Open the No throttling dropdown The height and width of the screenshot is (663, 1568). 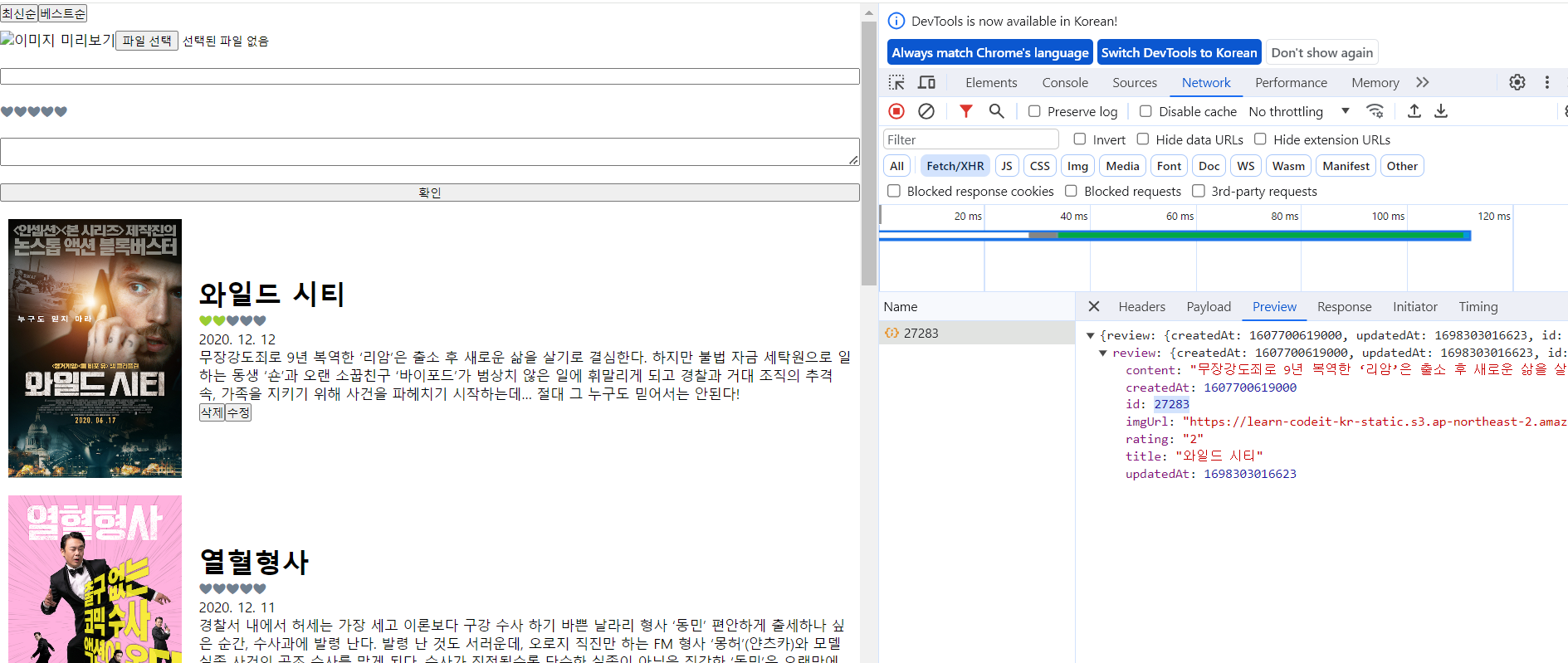point(1299,111)
